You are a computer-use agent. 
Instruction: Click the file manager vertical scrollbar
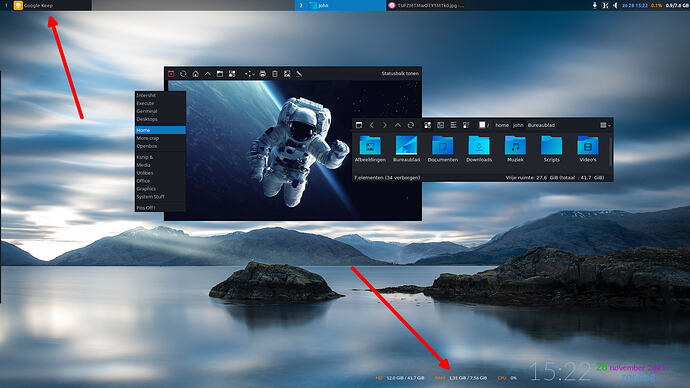pyautogui.click(x=610, y=151)
